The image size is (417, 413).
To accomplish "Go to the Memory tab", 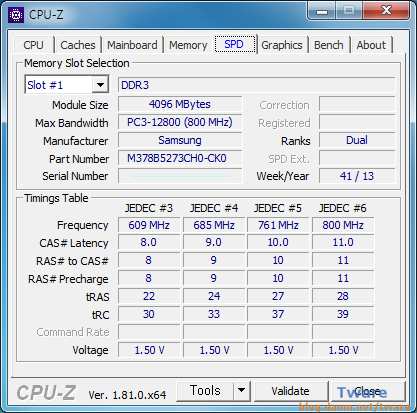I will tap(188, 45).
